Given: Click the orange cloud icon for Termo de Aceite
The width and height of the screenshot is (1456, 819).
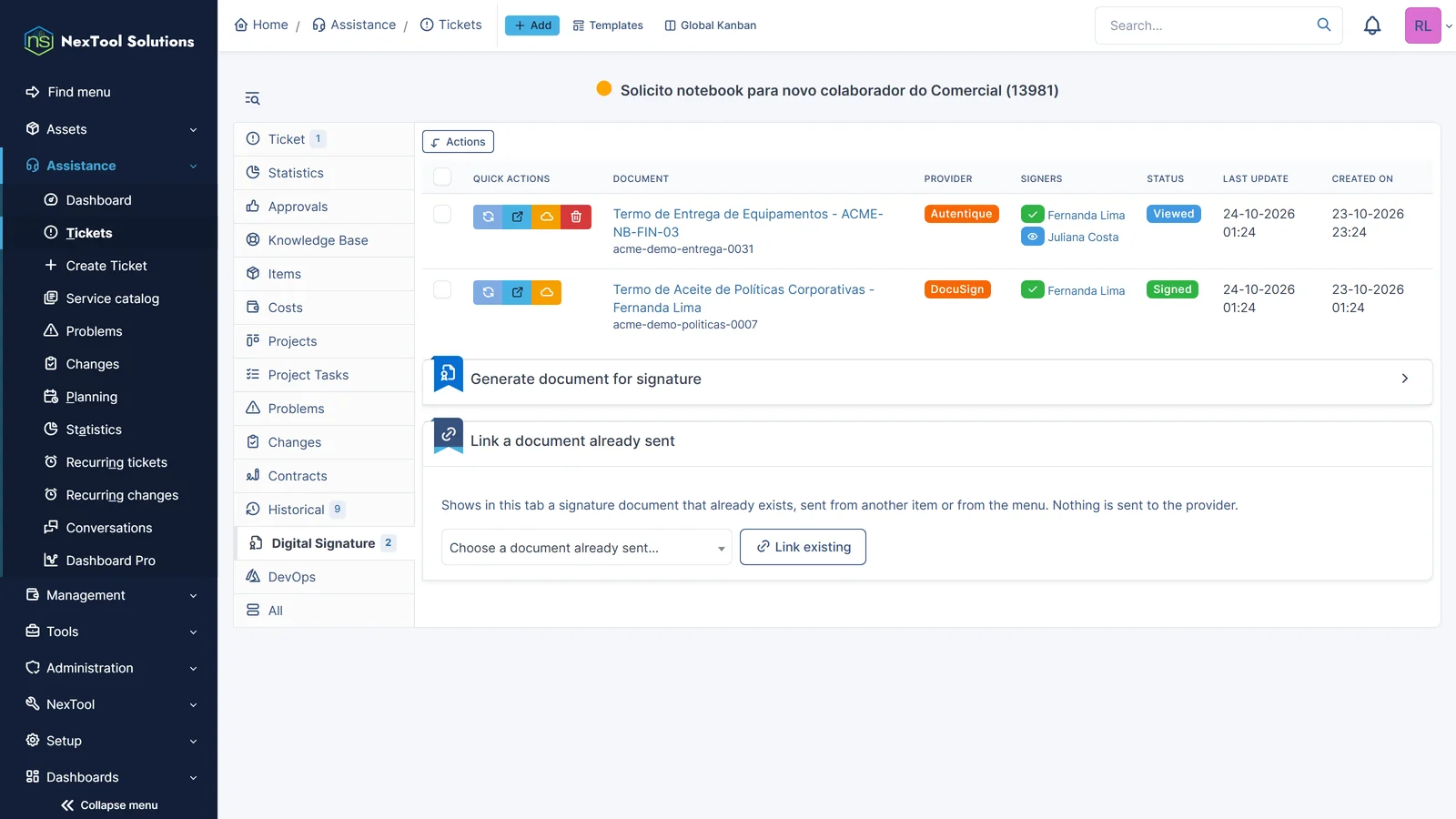Looking at the screenshot, I should point(547,292).
